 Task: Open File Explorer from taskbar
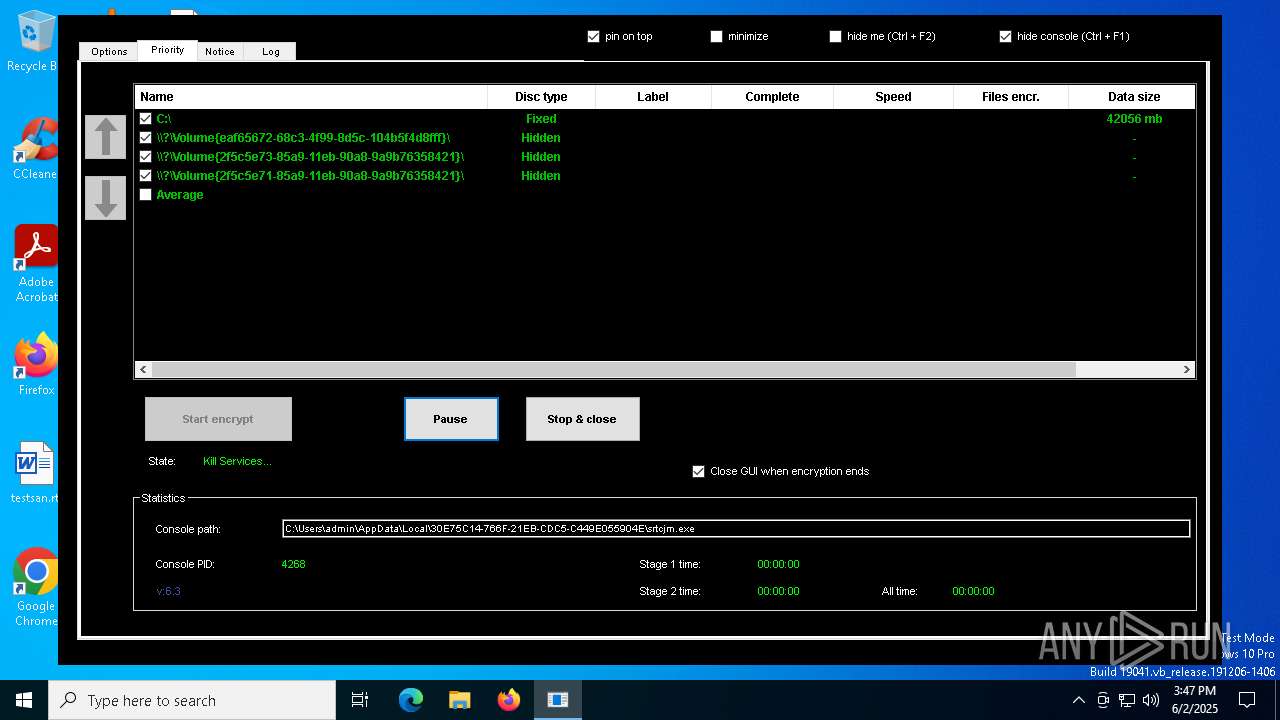pos(460,700)
